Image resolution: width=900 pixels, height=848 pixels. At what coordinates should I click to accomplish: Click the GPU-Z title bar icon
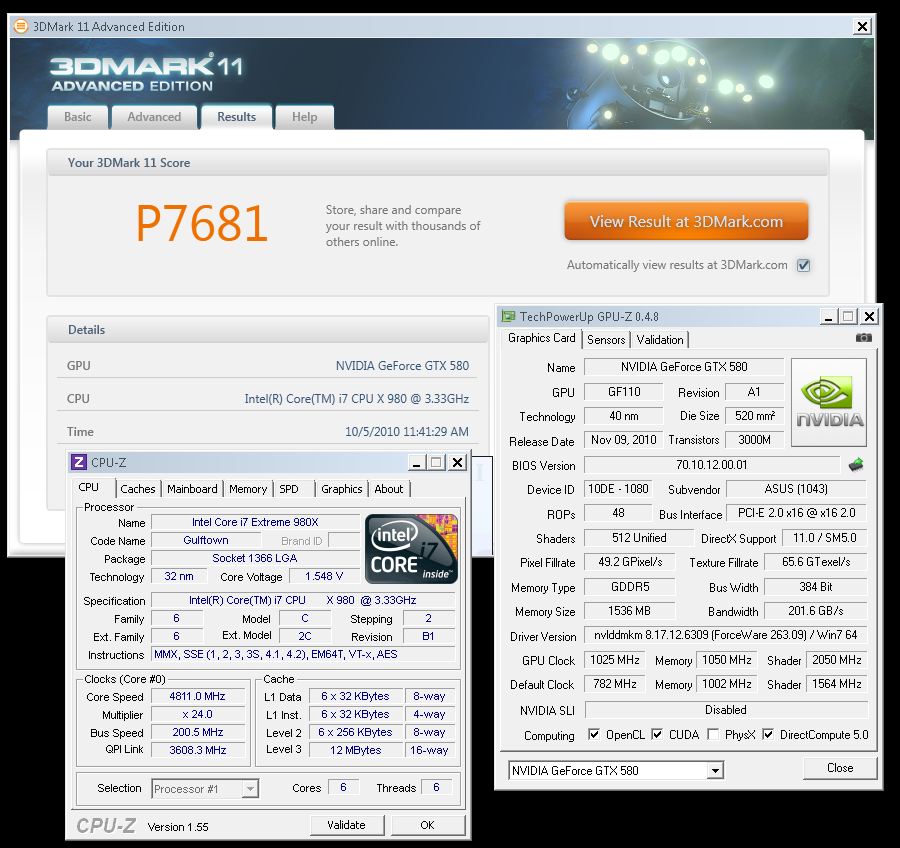(x=509, y=316)
